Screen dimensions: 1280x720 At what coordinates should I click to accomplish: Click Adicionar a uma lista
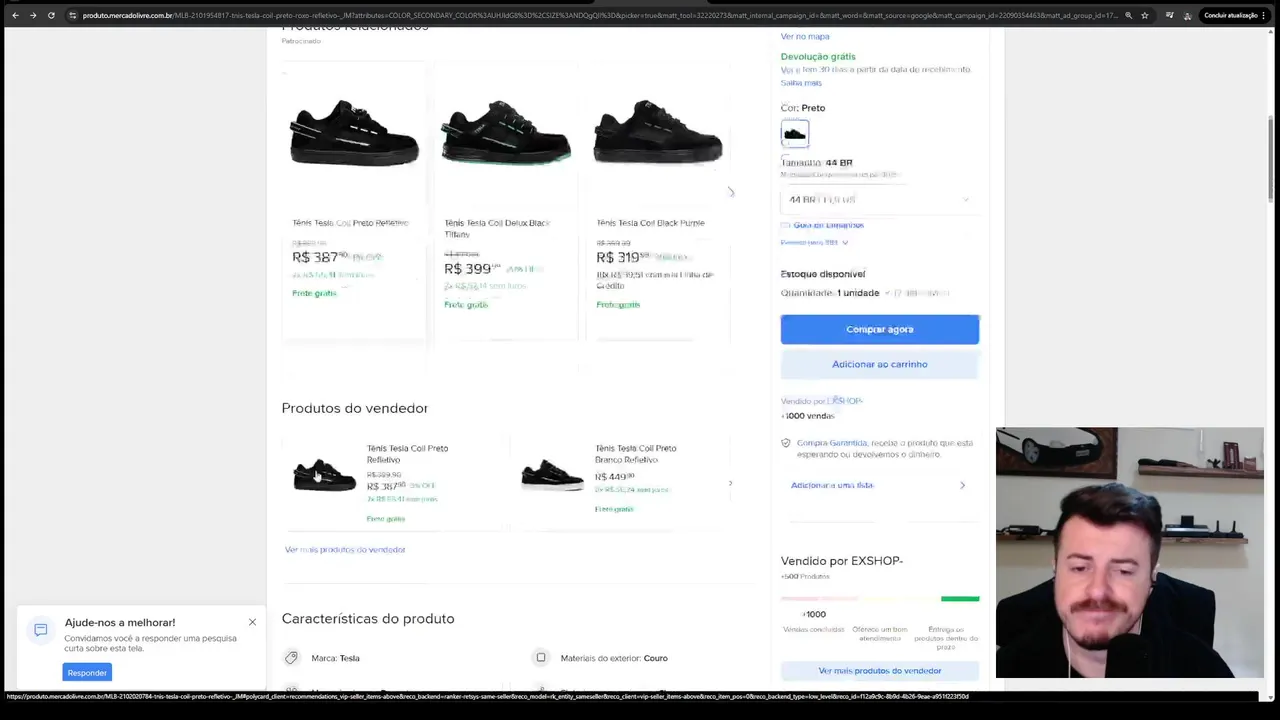tap(832, 485)
